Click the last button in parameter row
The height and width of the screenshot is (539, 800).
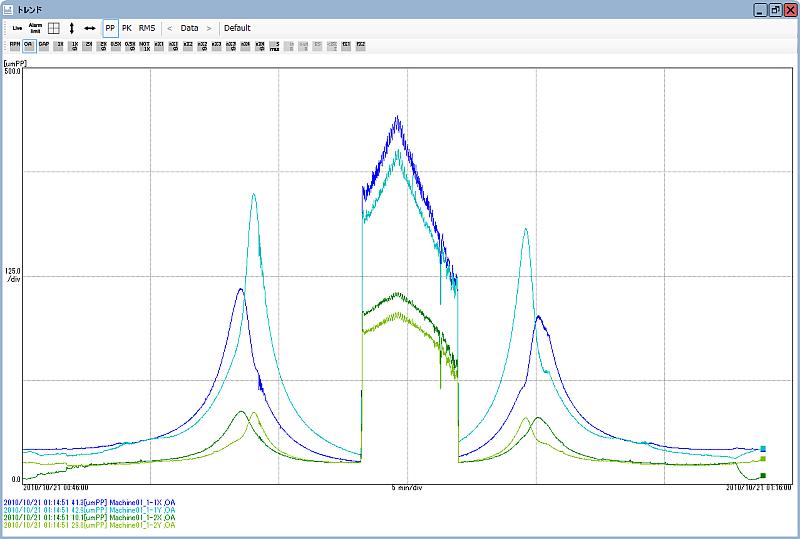[361, 46]
